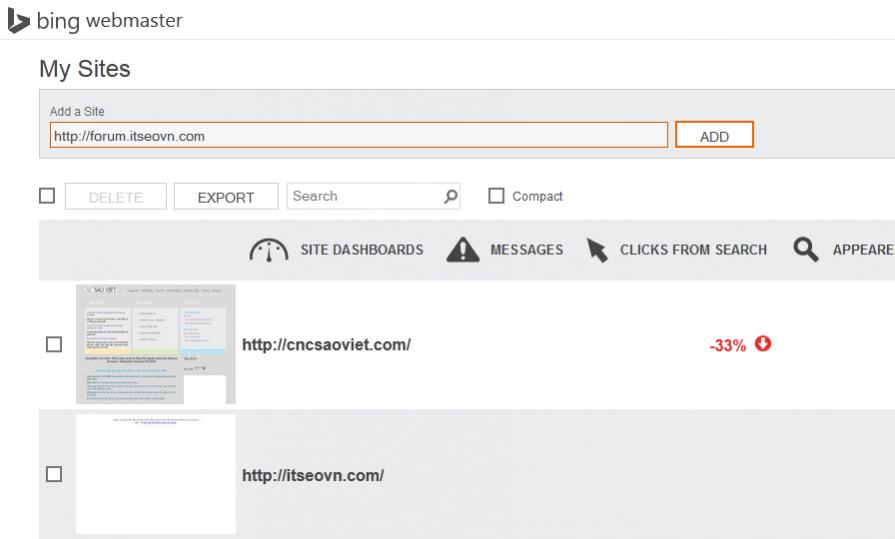Focus the sites Search text box
The height and width of the screenshot is (539, 895).
tap(365, 197)
